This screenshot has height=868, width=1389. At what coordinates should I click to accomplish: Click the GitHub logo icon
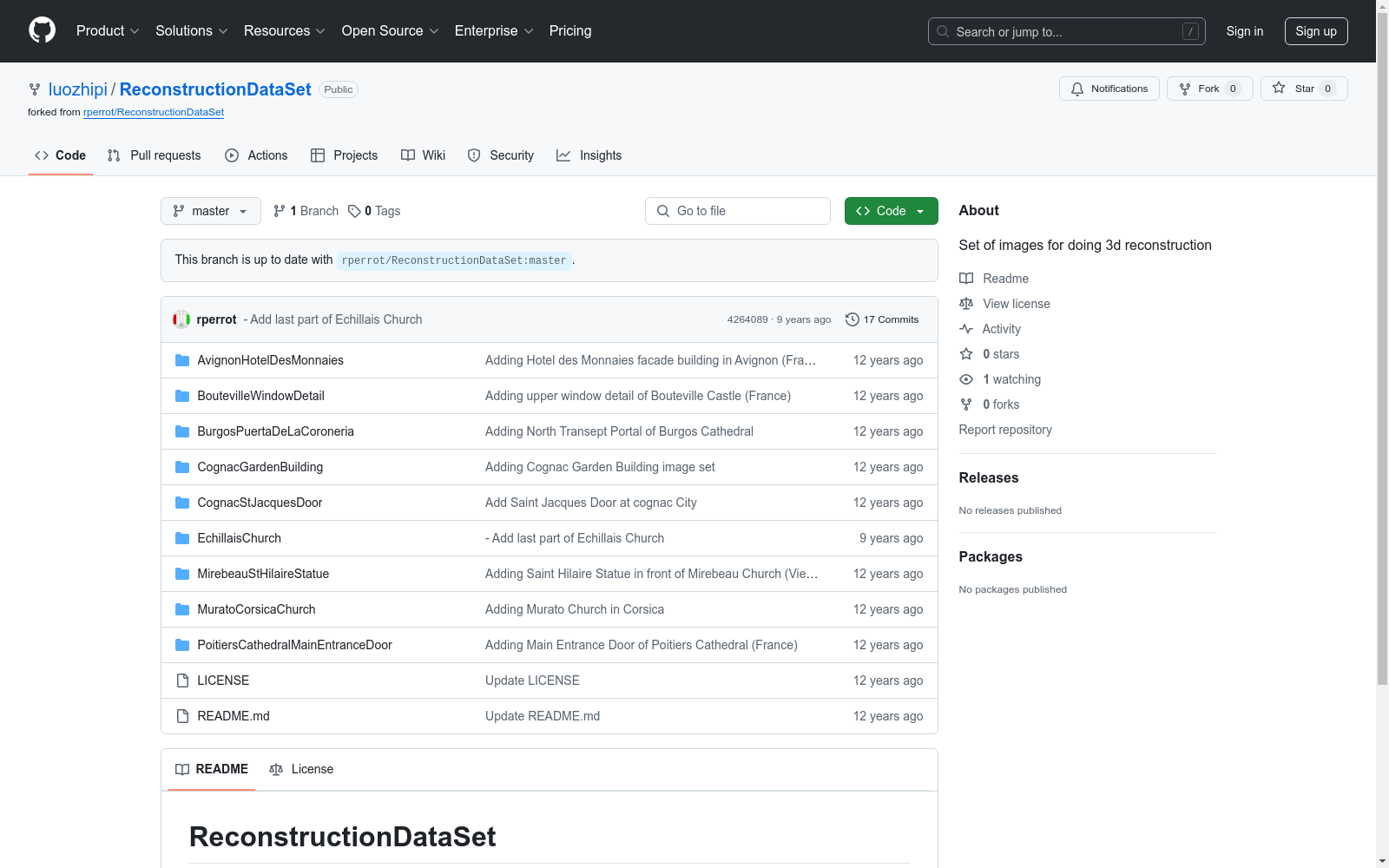pyautogui.click(x=42, y=30)
